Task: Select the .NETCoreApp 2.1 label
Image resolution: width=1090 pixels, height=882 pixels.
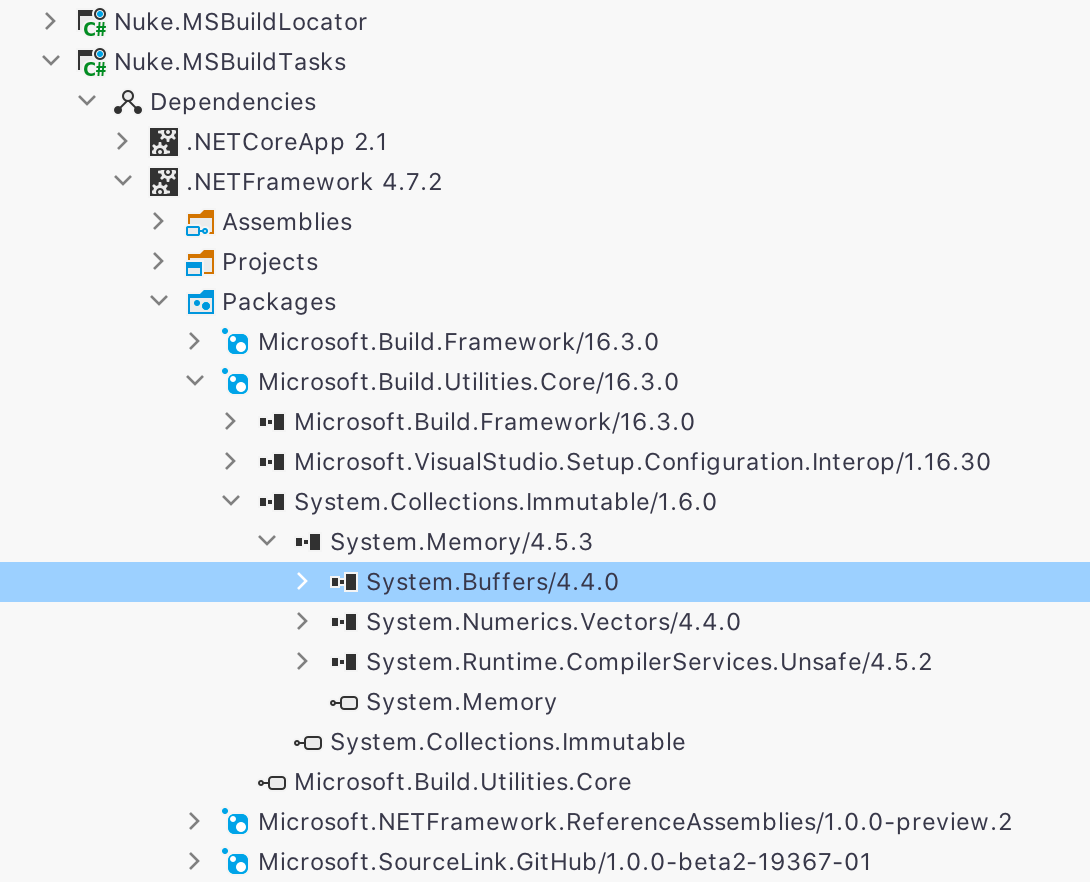Action: (x=287, y=141)
